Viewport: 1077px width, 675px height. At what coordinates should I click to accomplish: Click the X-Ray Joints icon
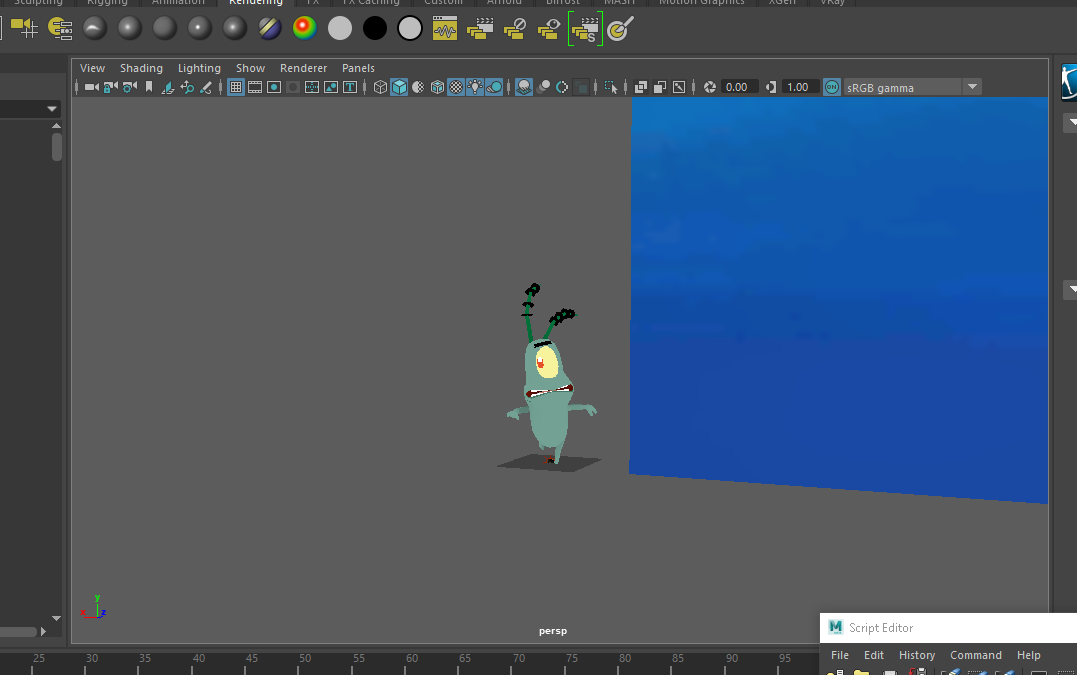(x=679, y=87)
